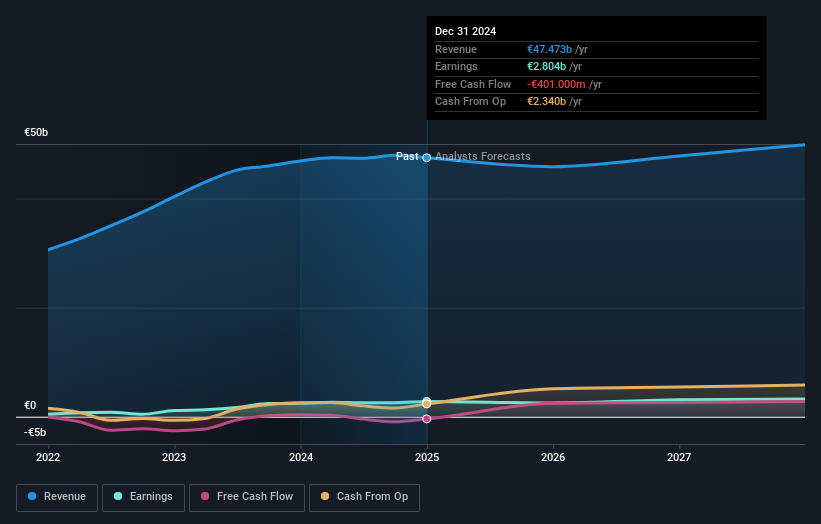This screenshot has width=821, height=524.
Task: Click the Analysts Forecasts label
Action: click(483, 157)
